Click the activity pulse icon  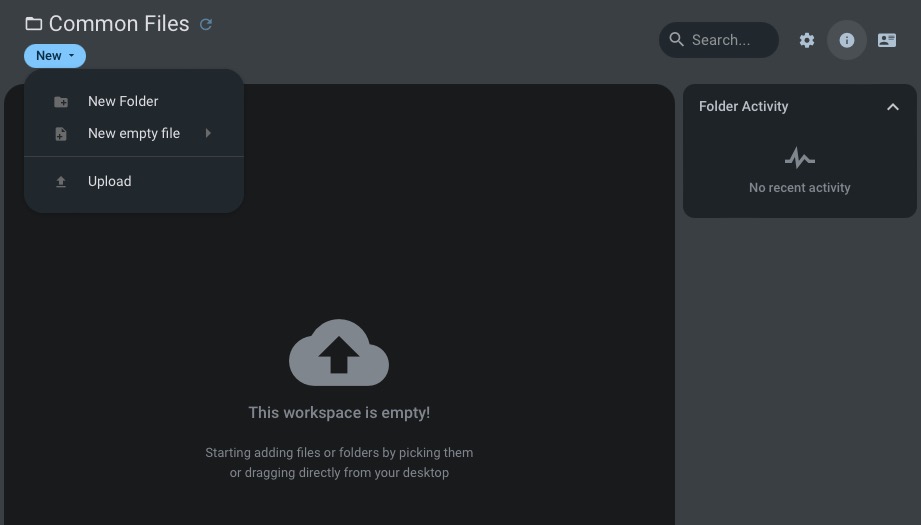[x=799, y=157]
